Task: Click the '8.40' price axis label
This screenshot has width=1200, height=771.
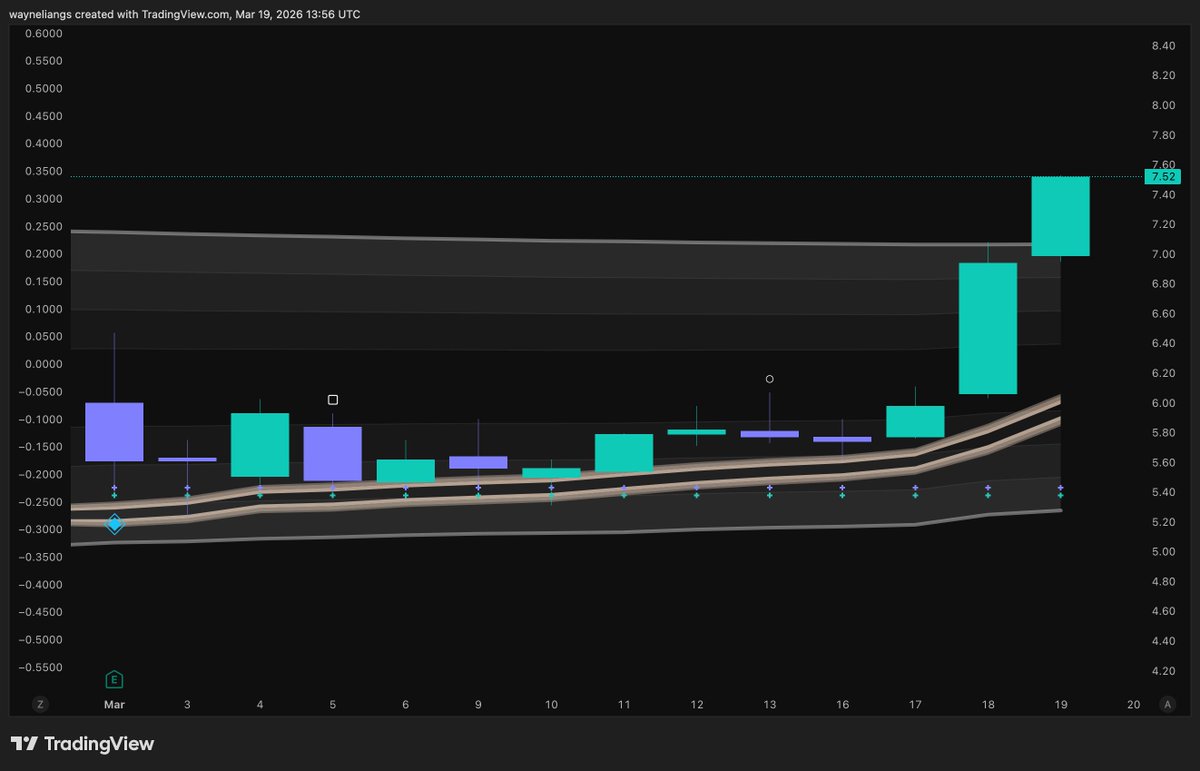Action: pyautogui.click(x=1163, y=46)
